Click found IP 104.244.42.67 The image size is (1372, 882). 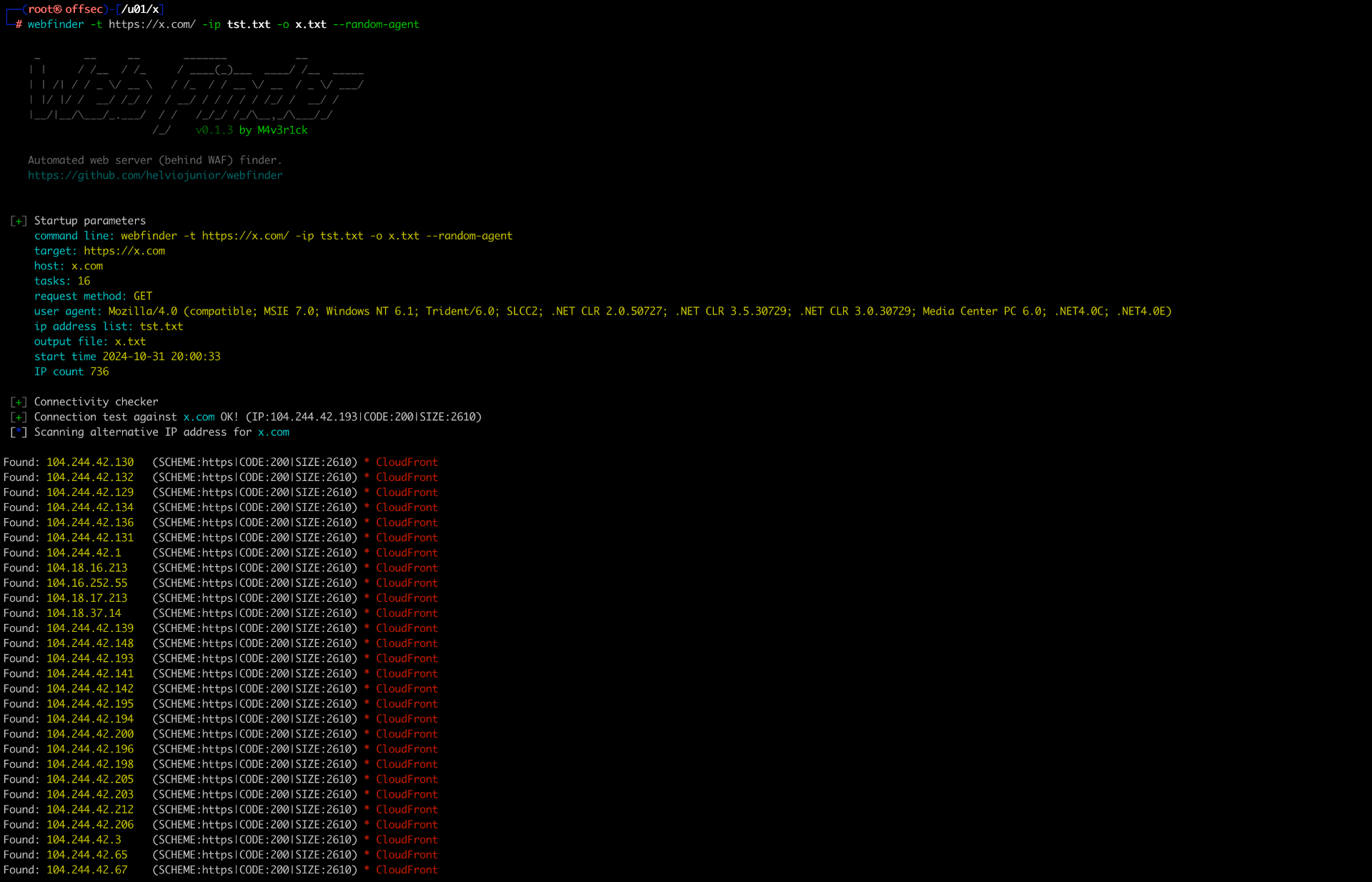(x=86, y=870)
